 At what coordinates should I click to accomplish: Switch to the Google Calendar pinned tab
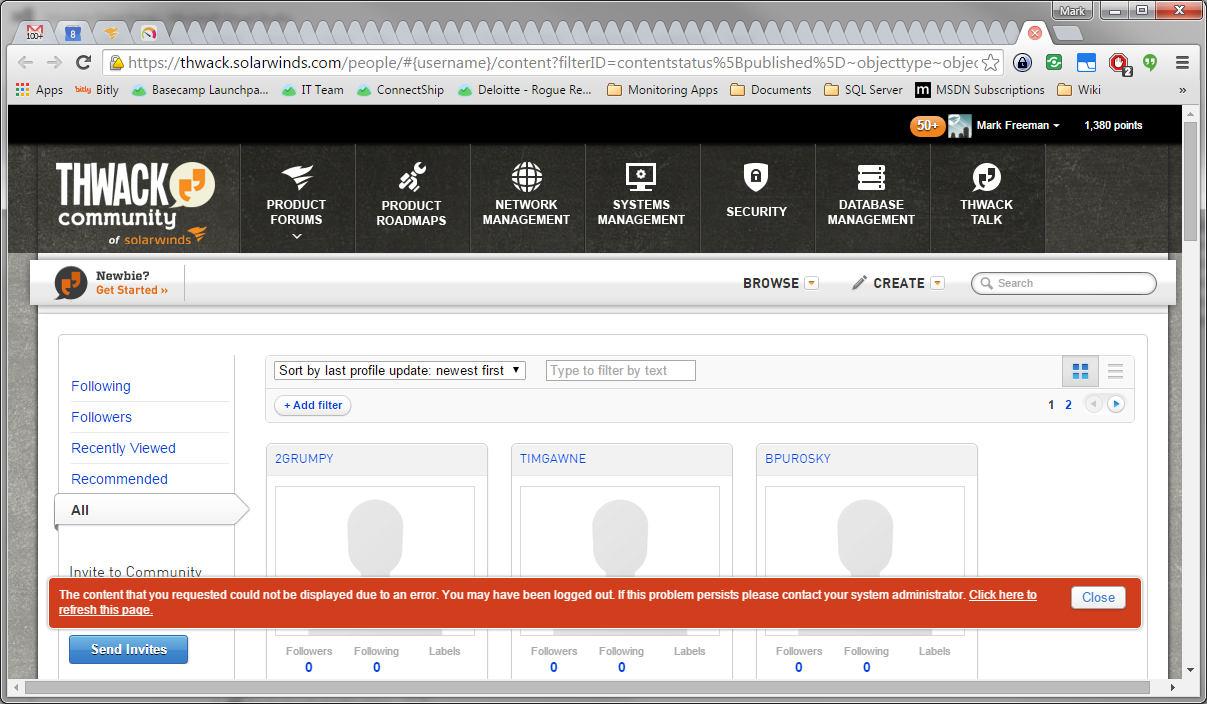pyautogui.click(x=72, y=33)
